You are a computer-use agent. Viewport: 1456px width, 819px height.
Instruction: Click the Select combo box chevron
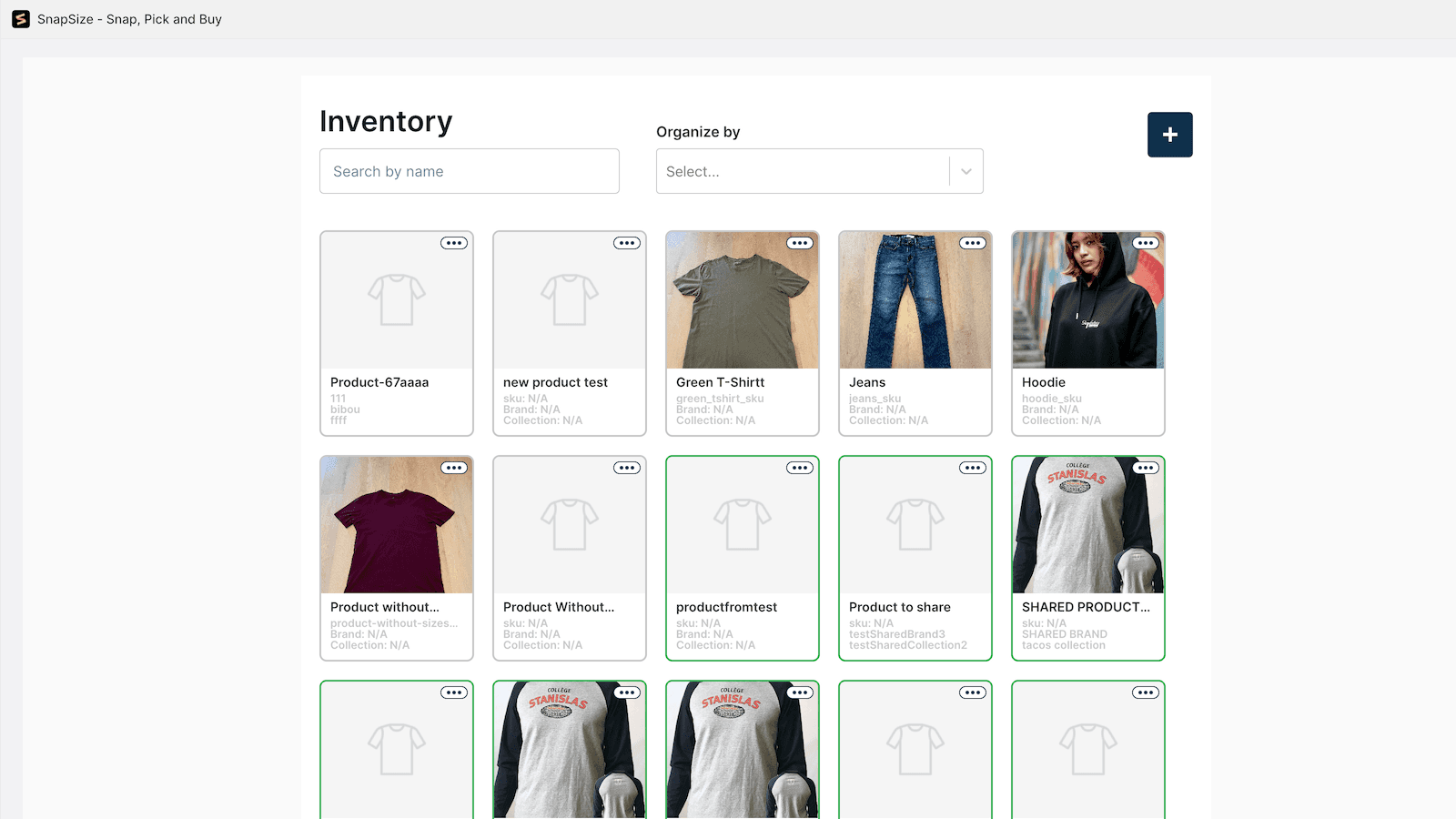(966, 171)
